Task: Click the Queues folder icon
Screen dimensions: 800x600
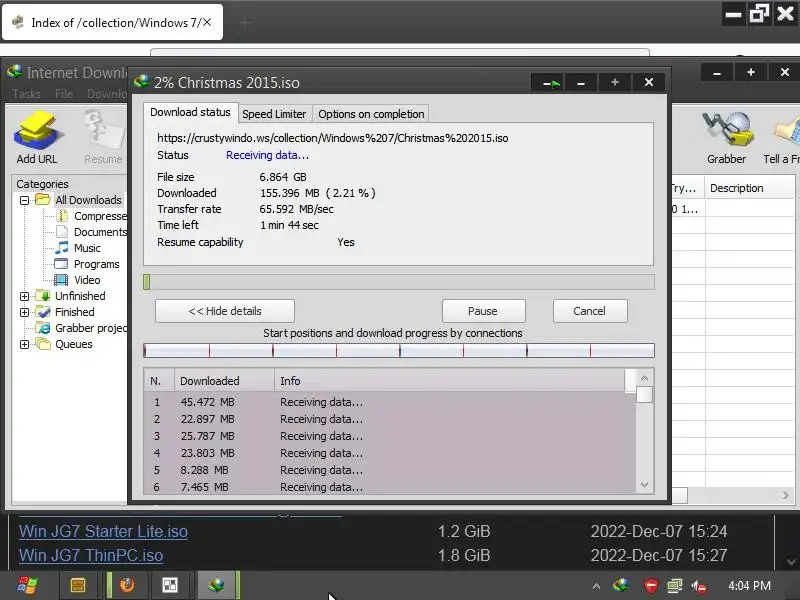Action: click(43, 344)
